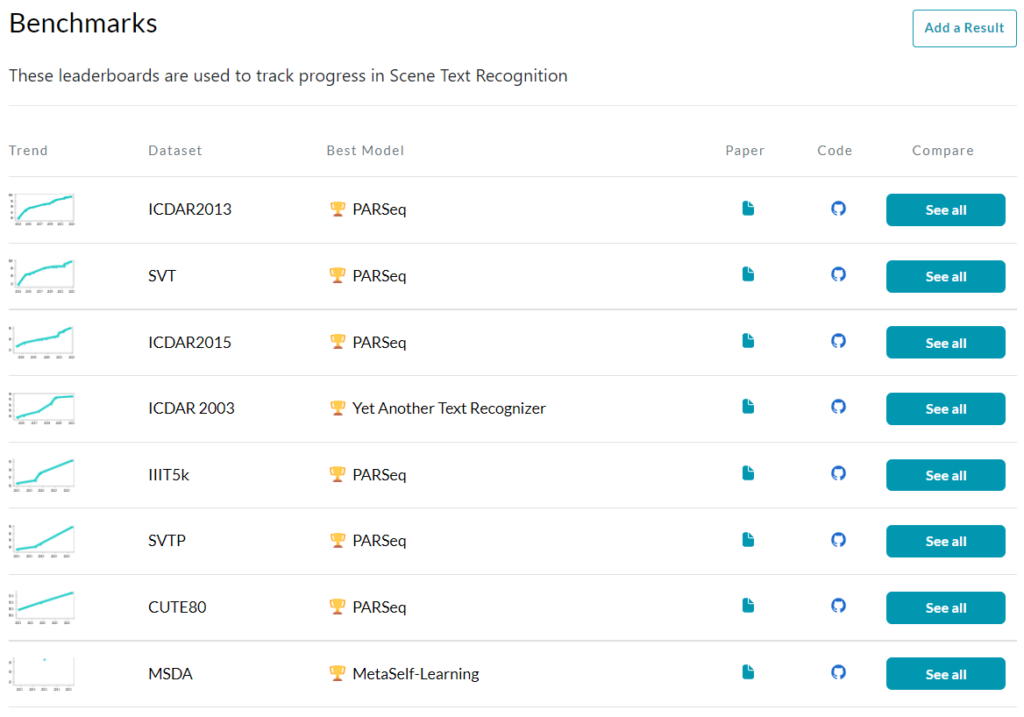Click the Add a Result button
Screen dimensions: 1024x717
(x=963, y=28)
